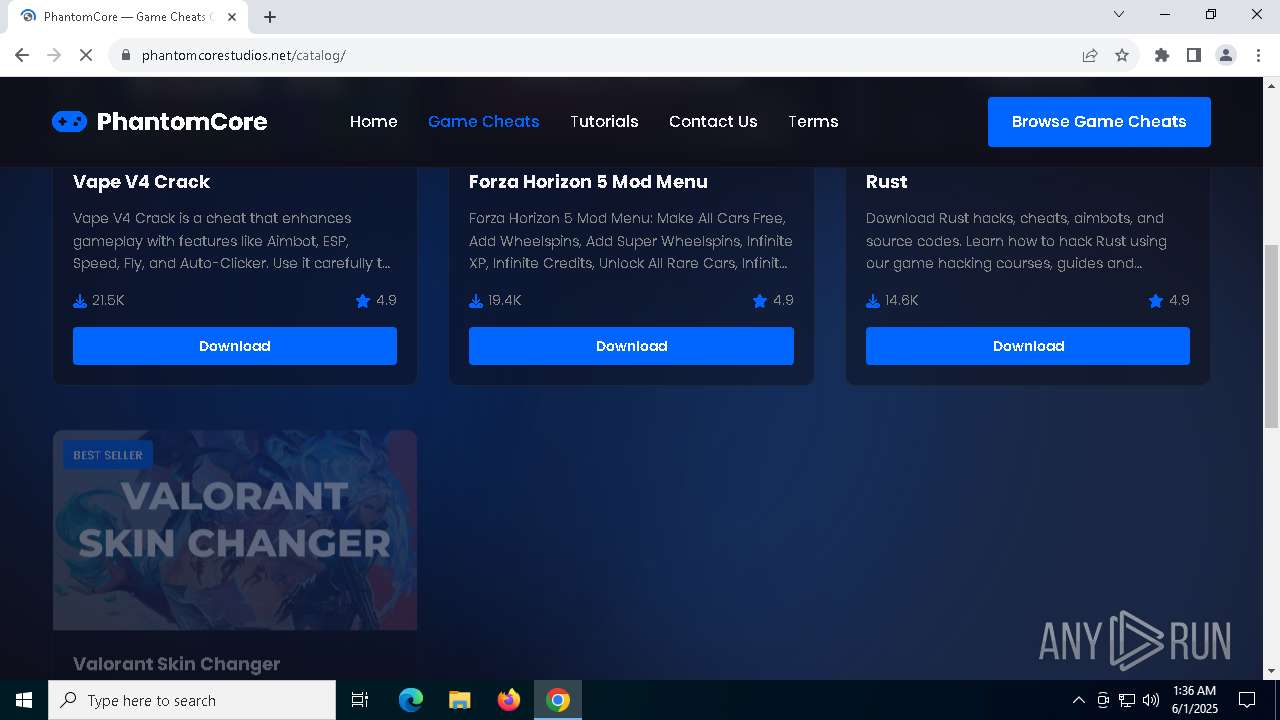Screen dimensions: 1280x720
Task: Download Vape V4 Crack
Action: click(235, 346)
